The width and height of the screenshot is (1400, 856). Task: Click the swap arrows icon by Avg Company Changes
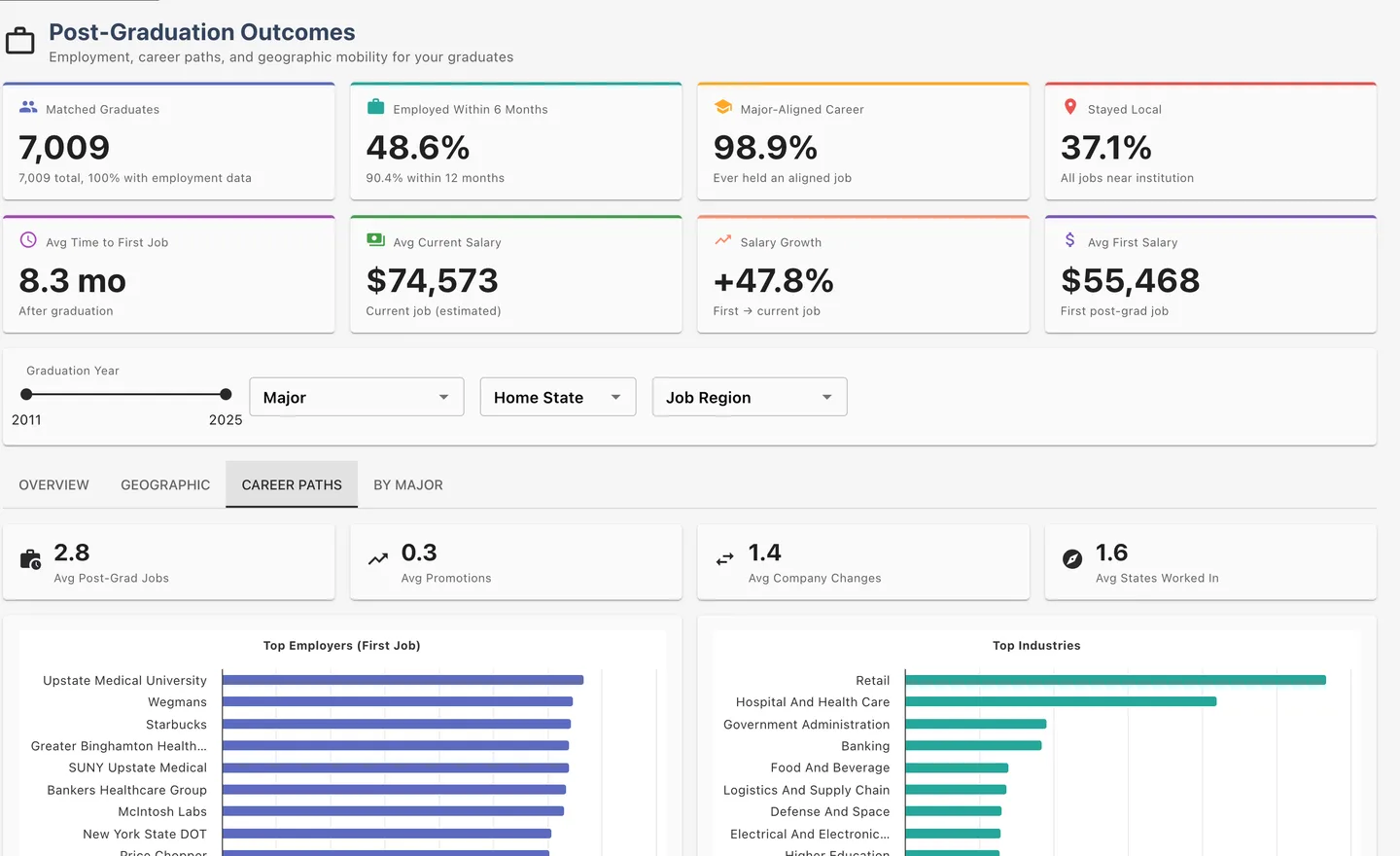[725, 559]
